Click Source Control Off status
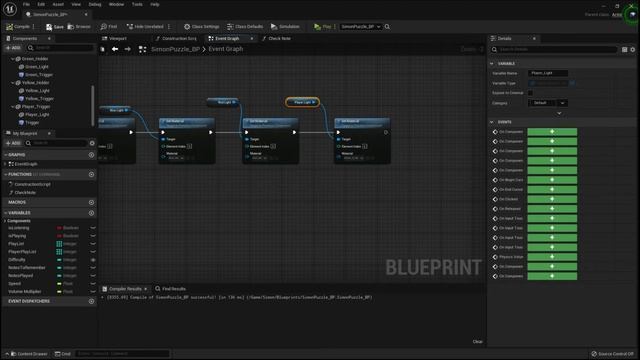 pyautogui.click(x=613, y=354)
